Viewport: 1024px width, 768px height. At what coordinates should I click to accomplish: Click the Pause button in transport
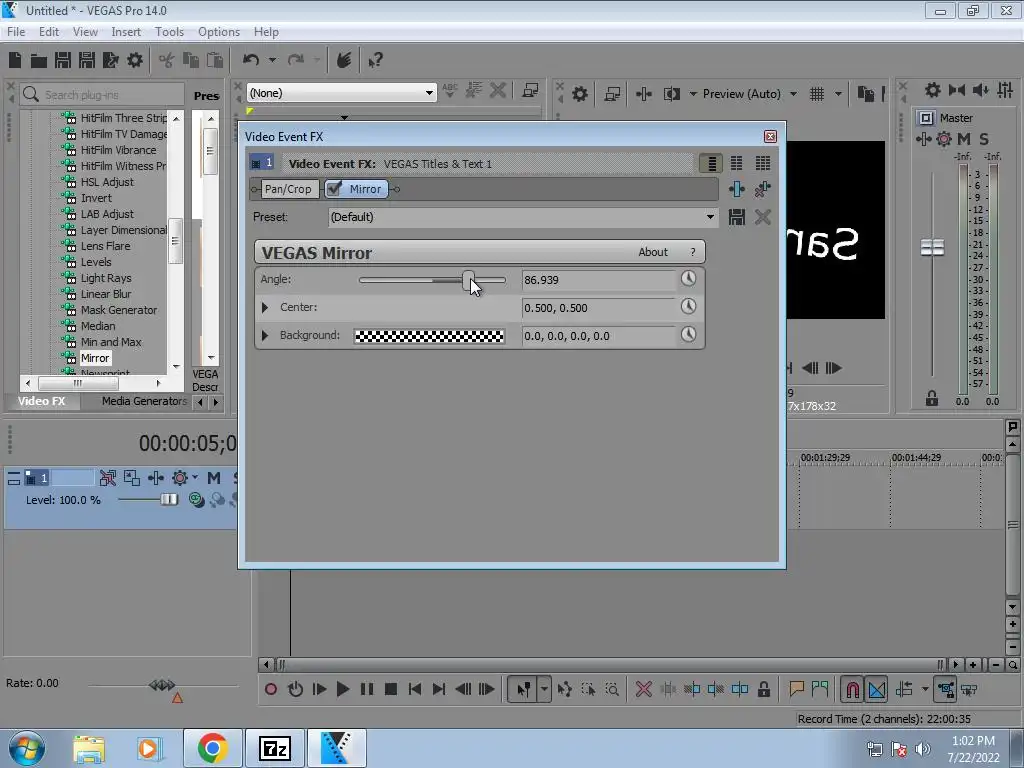(x=367, y=689)
